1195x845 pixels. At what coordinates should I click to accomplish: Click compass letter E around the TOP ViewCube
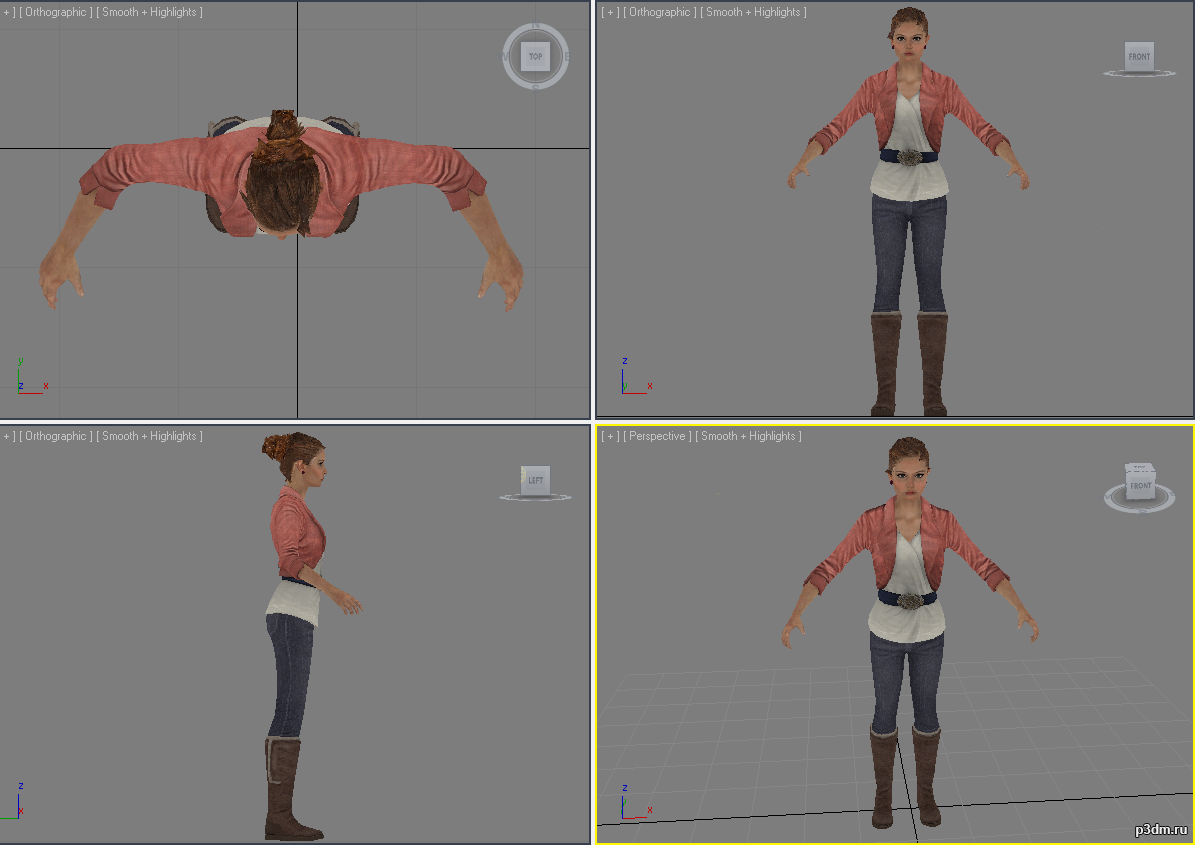(566, 56)
